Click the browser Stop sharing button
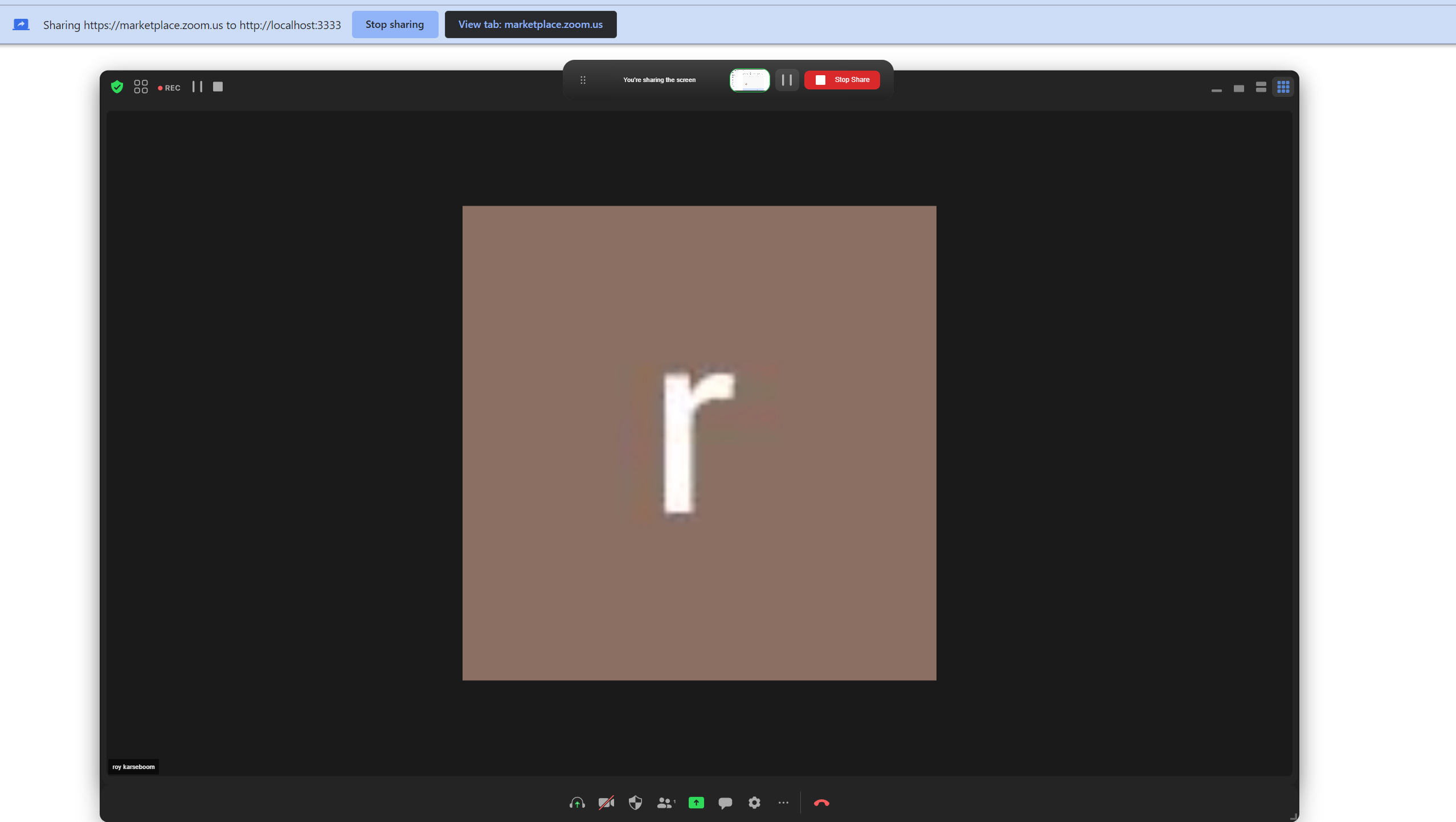The width and height of the screenshot is (1456, 822). (x=394, y=24)
